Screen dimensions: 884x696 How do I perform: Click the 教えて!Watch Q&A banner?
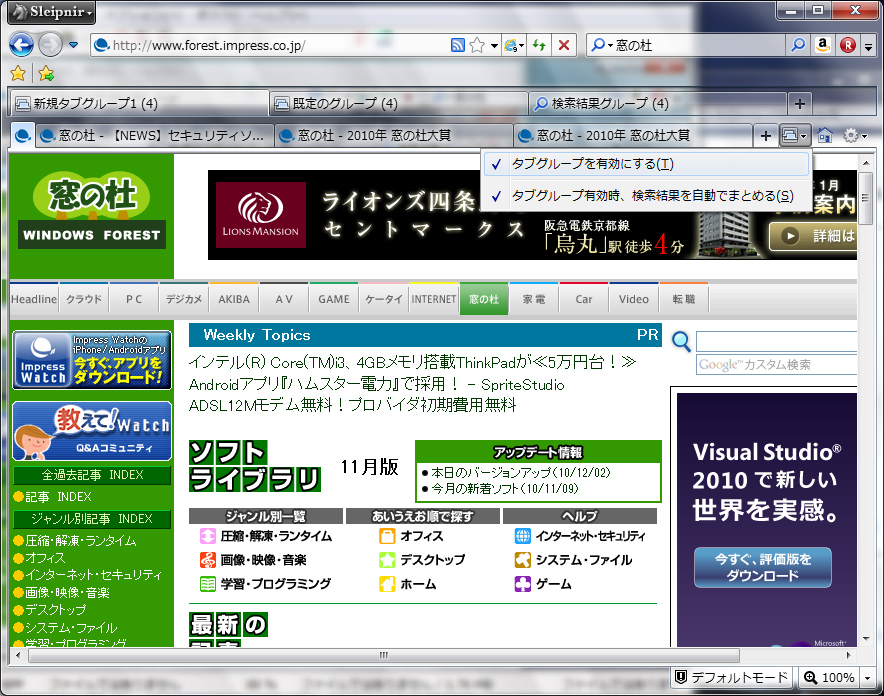click(x=92, y=431)
